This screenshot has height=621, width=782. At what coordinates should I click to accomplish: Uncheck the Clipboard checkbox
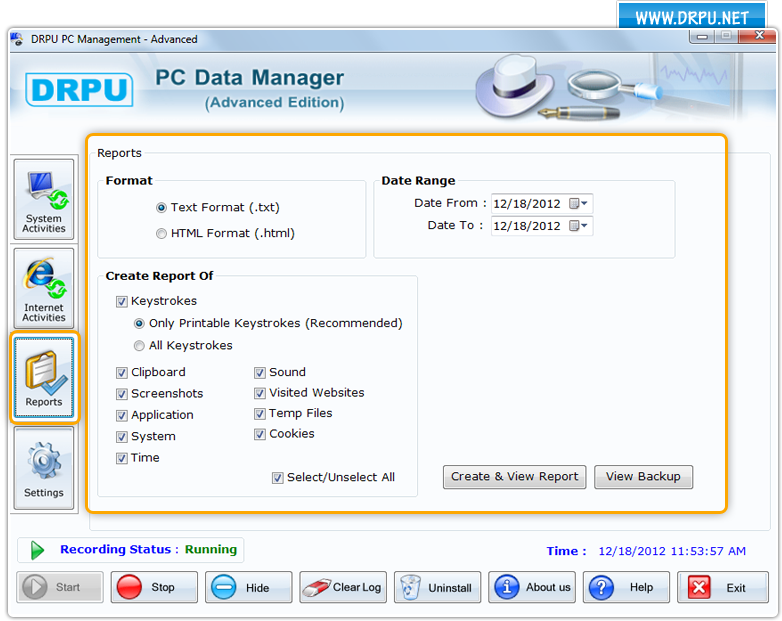[122, 373]
